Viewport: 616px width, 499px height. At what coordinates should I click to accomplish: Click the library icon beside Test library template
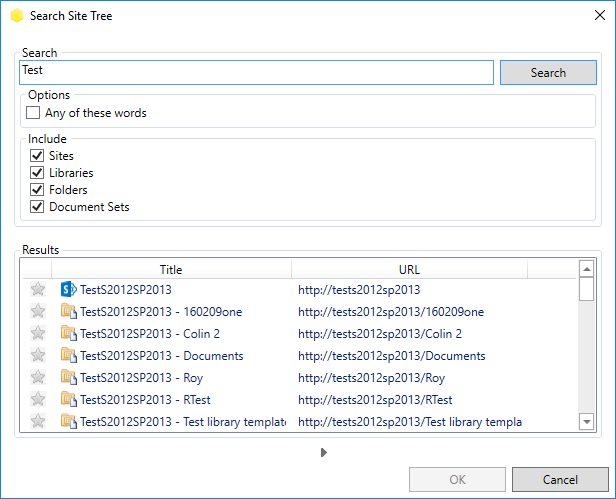pos(69,421)
